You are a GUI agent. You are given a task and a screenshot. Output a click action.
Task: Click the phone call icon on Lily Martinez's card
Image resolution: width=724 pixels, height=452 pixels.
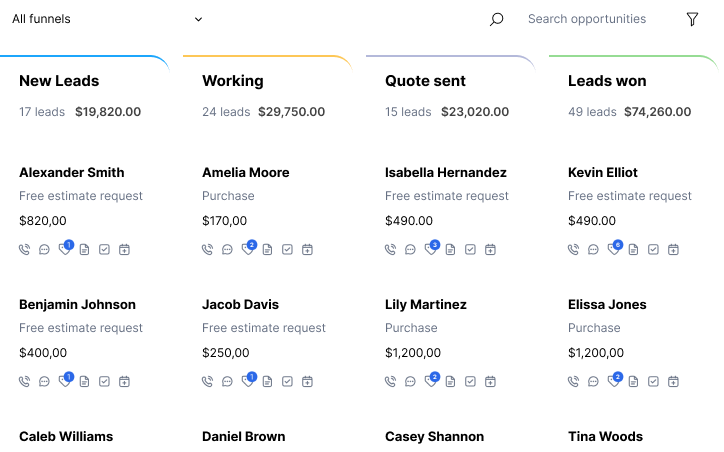click(x=391, y=382)
